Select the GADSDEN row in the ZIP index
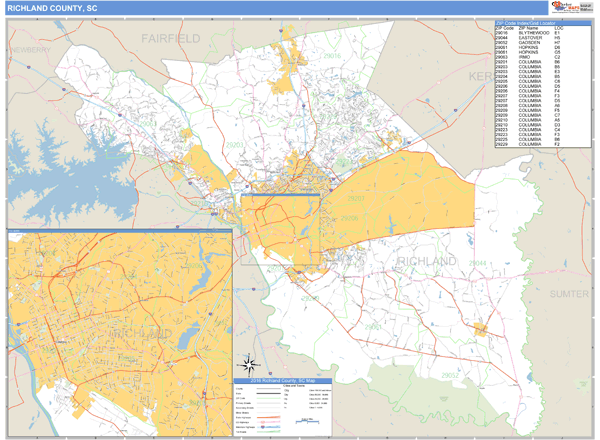The image size is (600, 440). click(x=543, y=42)
